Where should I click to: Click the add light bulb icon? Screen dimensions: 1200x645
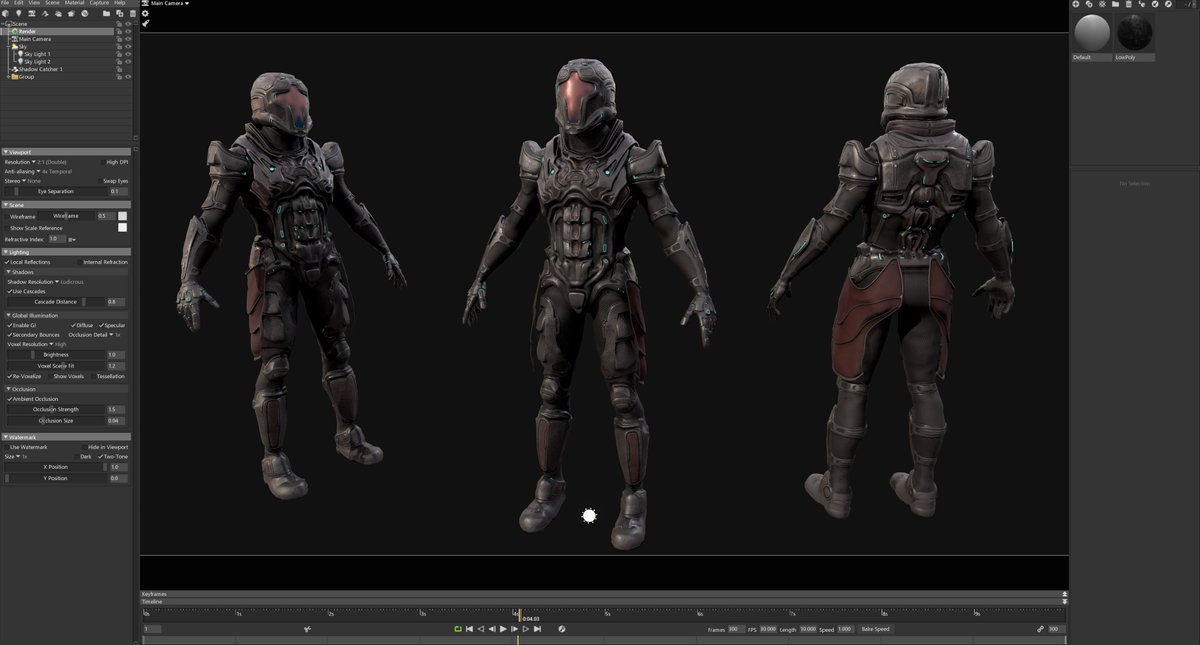[18, 13]
